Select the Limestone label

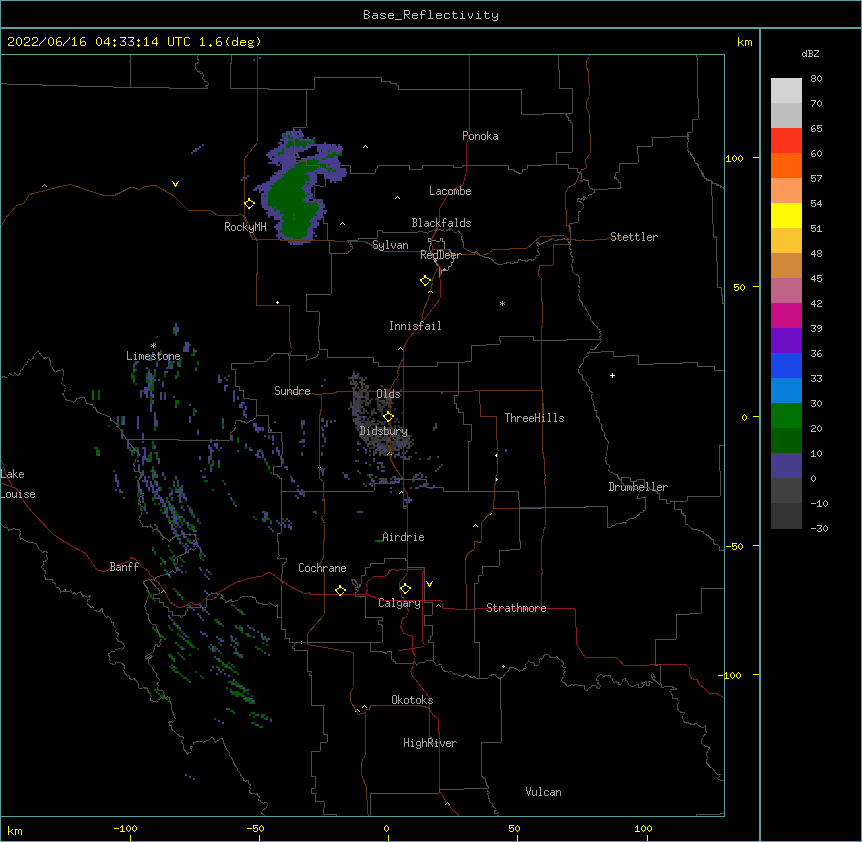(x=153, y=356)
